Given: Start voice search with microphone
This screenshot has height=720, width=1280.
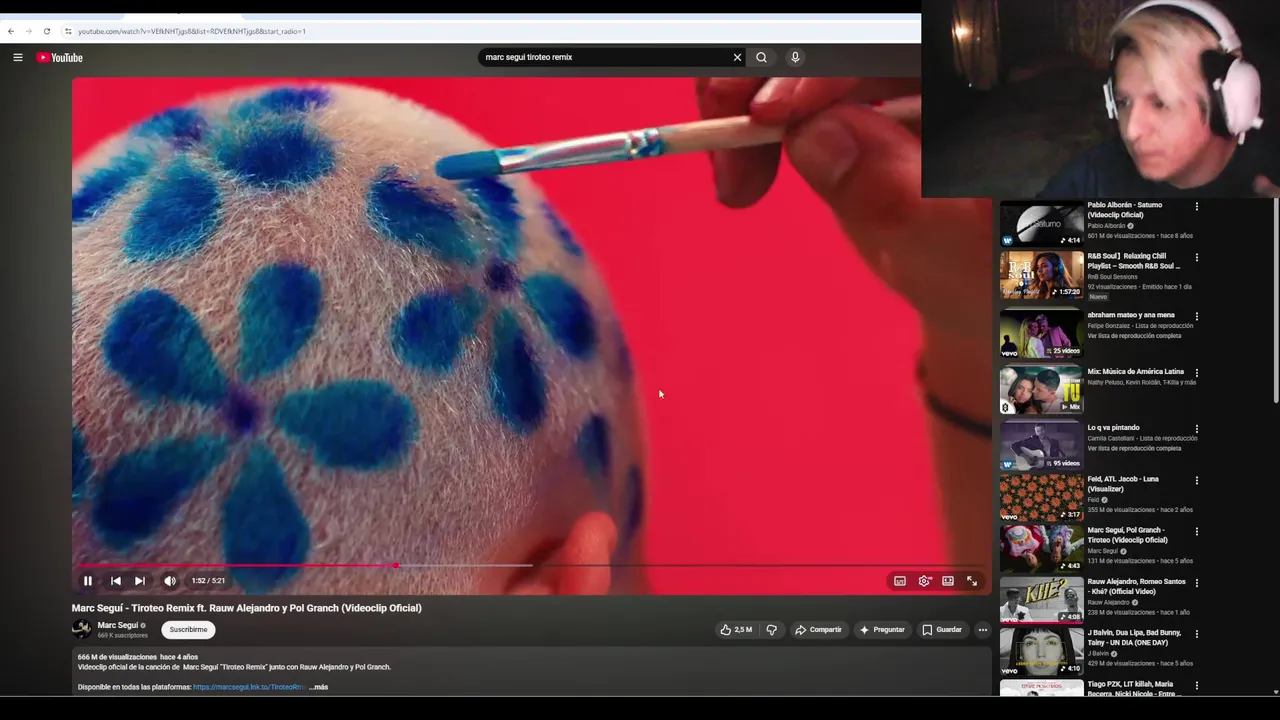Looking at the screenshot, I should pos(795,57).
